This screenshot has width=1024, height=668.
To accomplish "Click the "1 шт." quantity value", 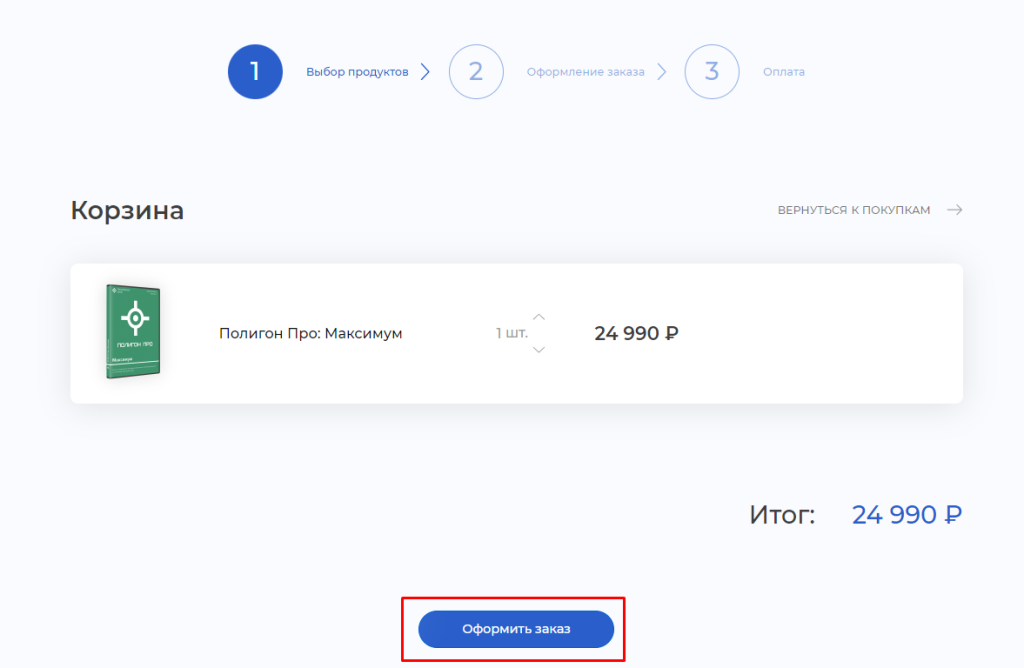I will pyautogui.click(x=511, y=333).
